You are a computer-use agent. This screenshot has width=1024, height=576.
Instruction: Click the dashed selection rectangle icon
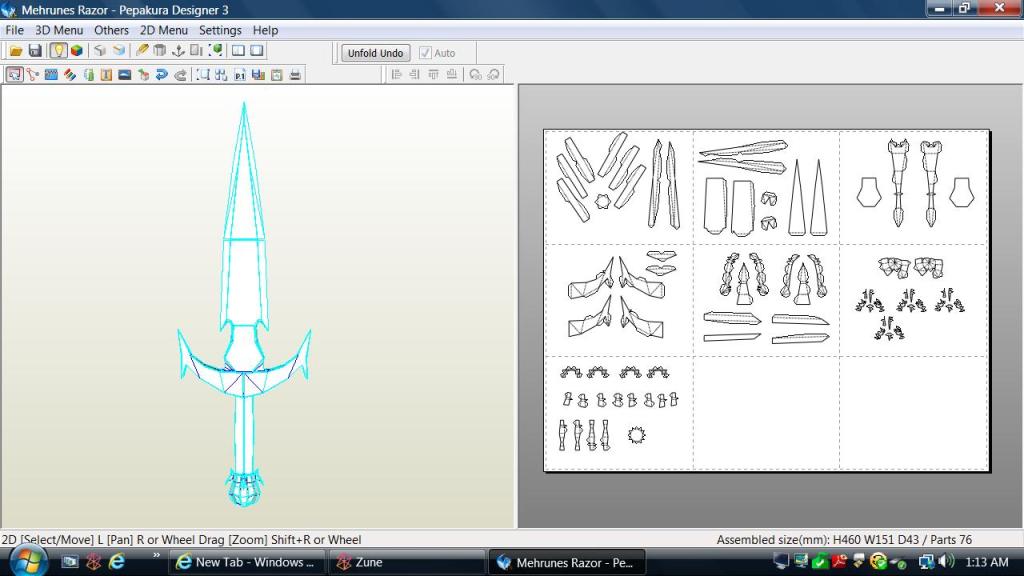click(203, 74)
